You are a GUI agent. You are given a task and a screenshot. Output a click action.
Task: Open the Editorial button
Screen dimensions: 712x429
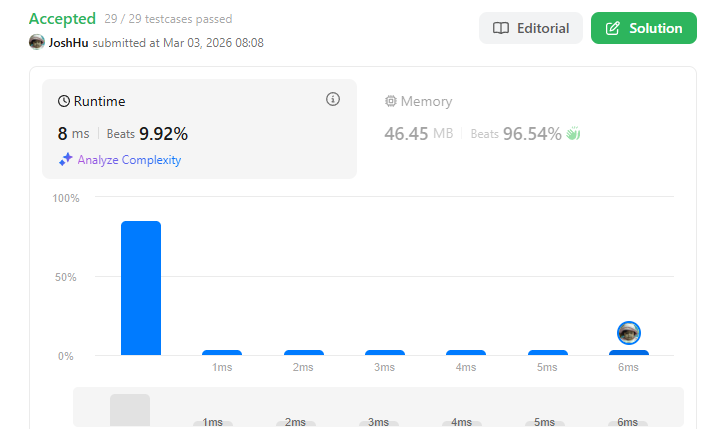(x=530, y=28)
